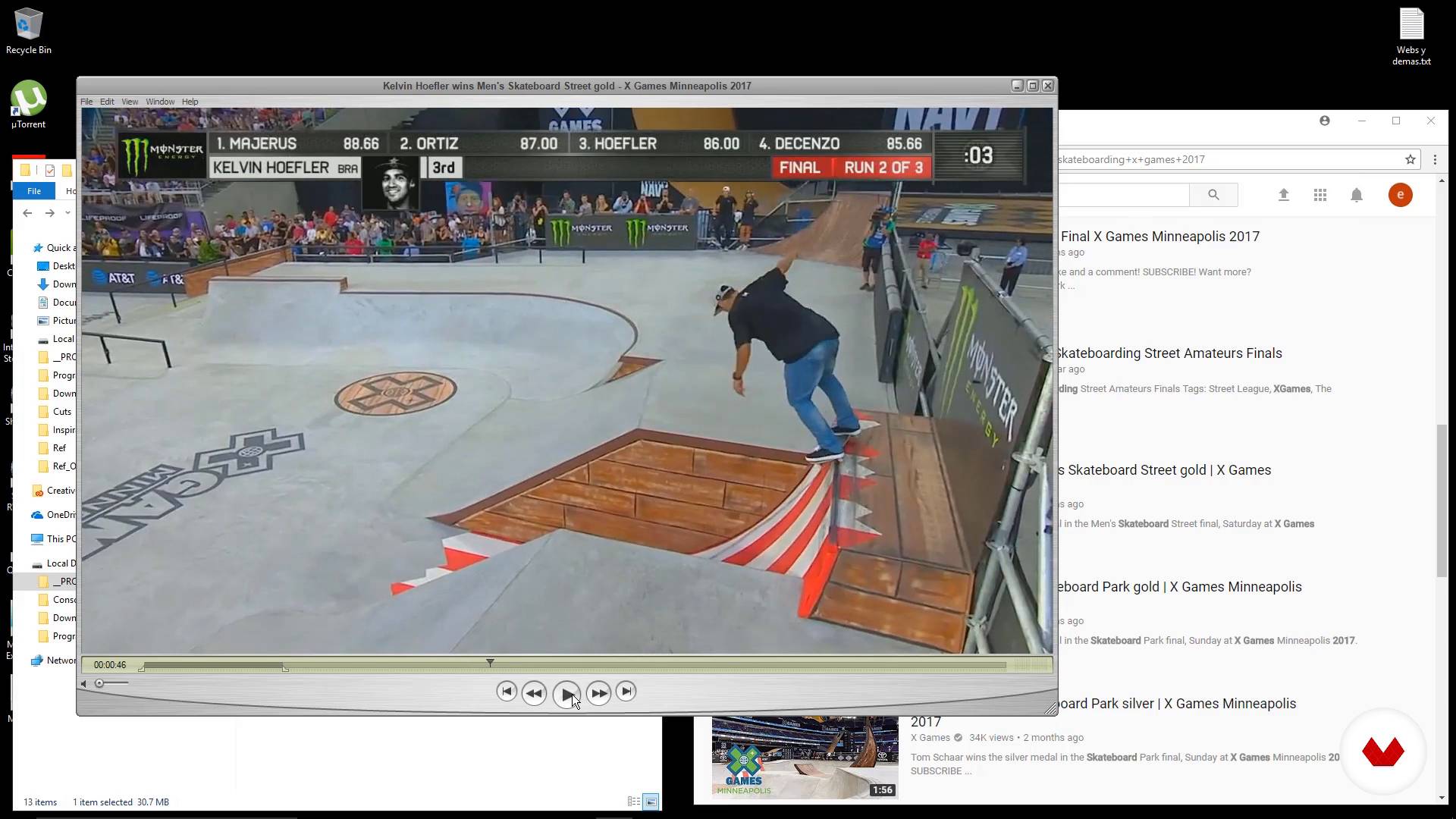Click the fast-forward button in player
Screen dimensions: 1456x819
click(x=598, y=693)
